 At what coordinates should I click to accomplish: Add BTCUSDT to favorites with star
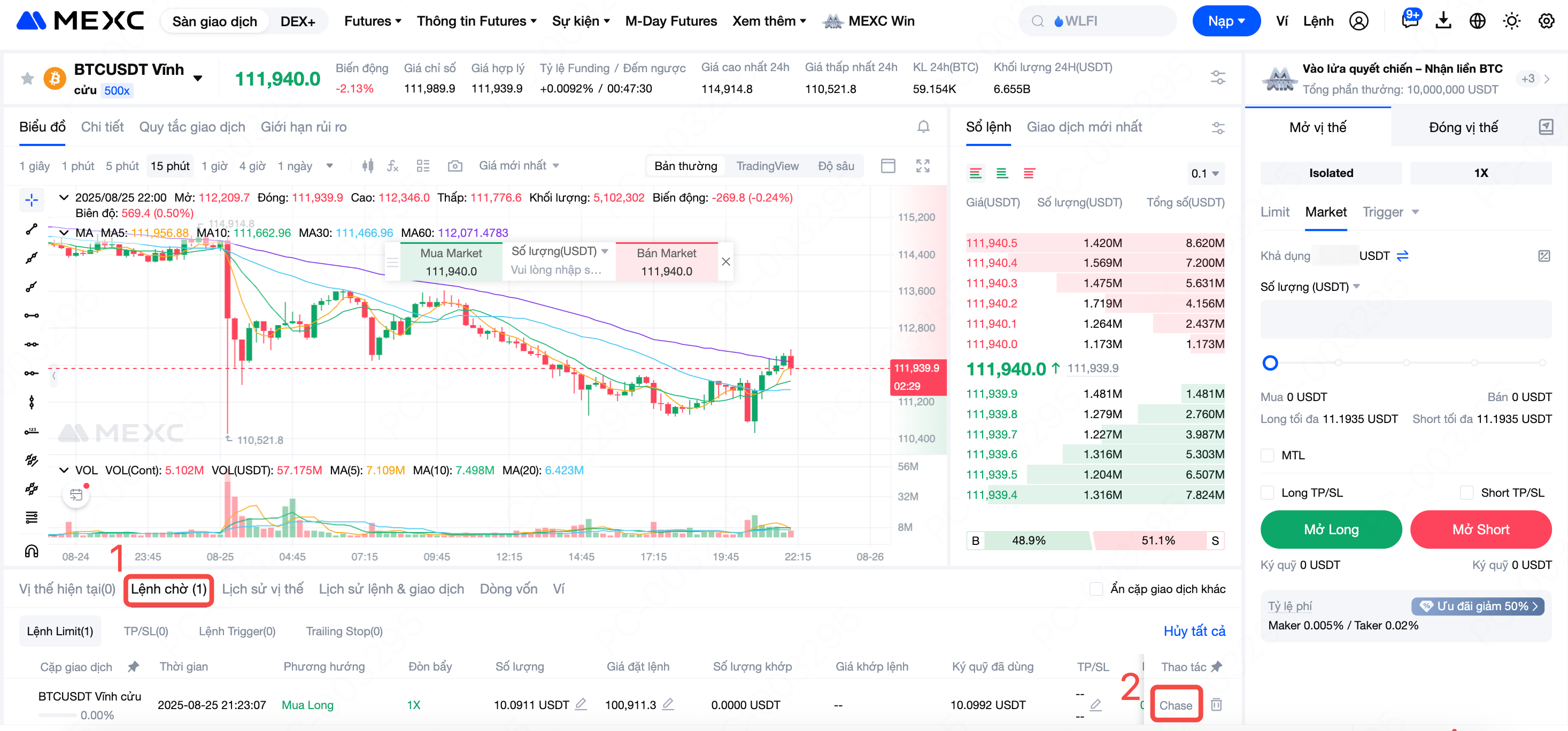(27, 79)
